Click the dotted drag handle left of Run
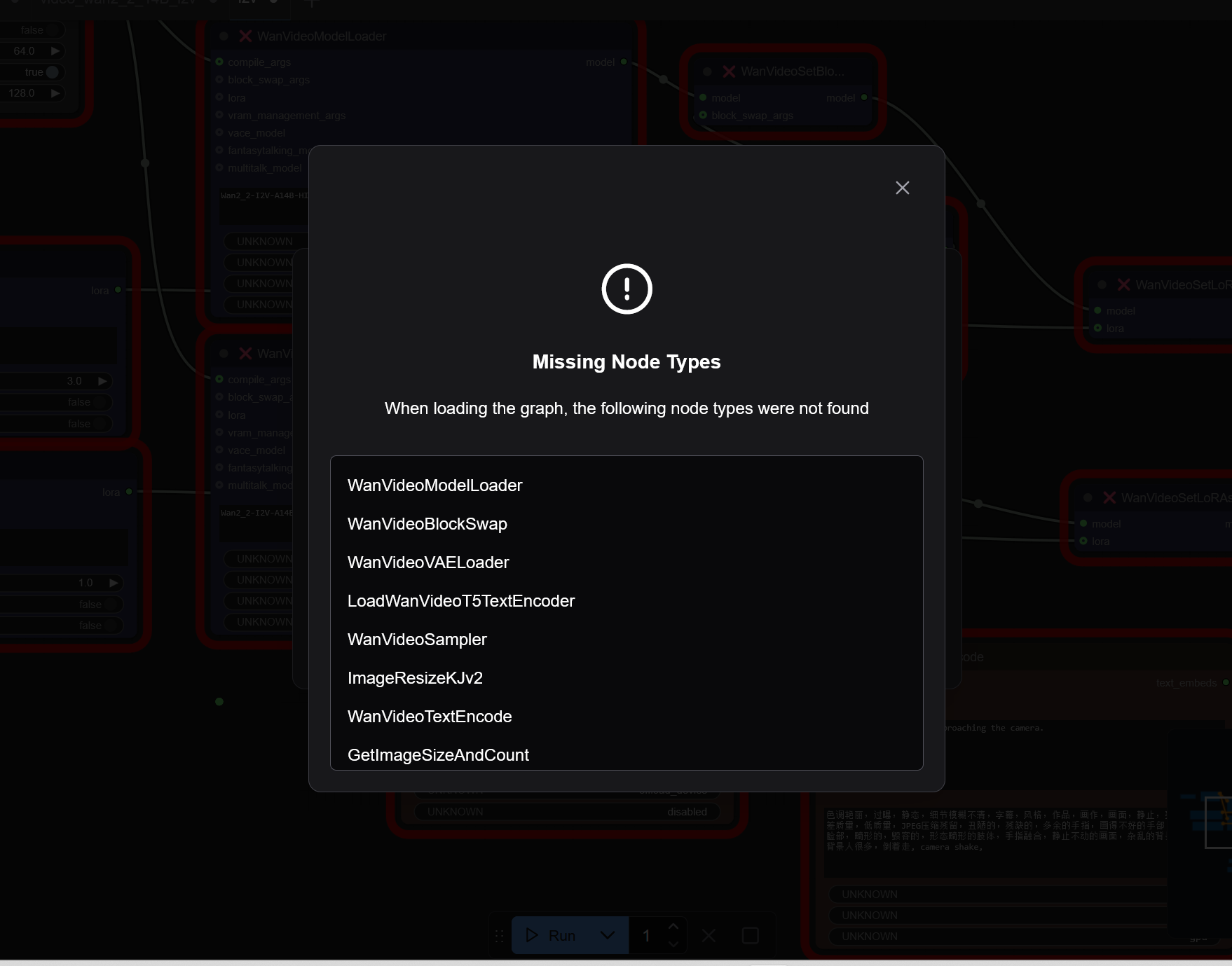1232x966 pixels. click(x=500, y=936)
